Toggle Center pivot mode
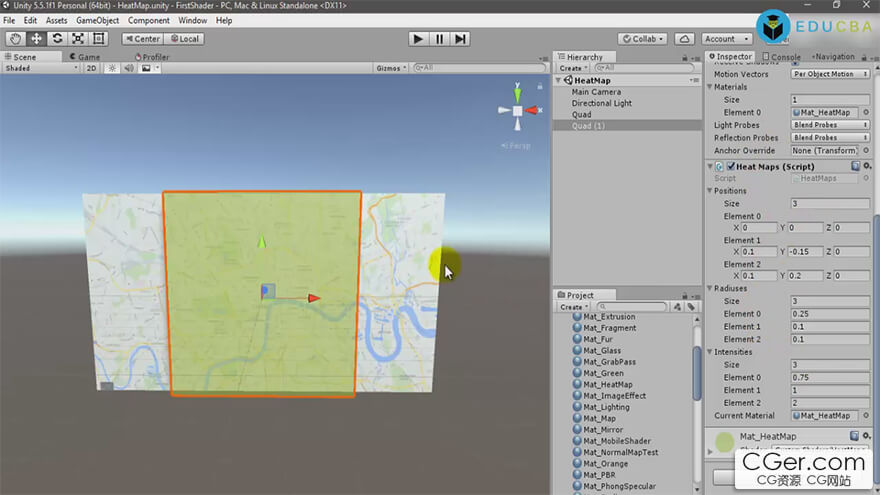The width and height of the screenshot is (880, 495). pos(143,39)
